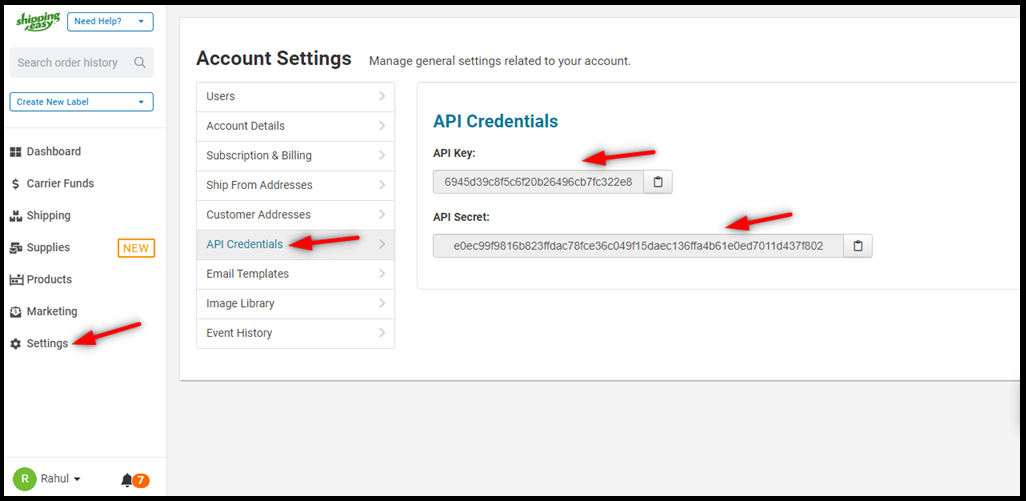Select Email Templates tab
Image resolution: width=1026 pixels, height=501 pixels.
point(296,274)
